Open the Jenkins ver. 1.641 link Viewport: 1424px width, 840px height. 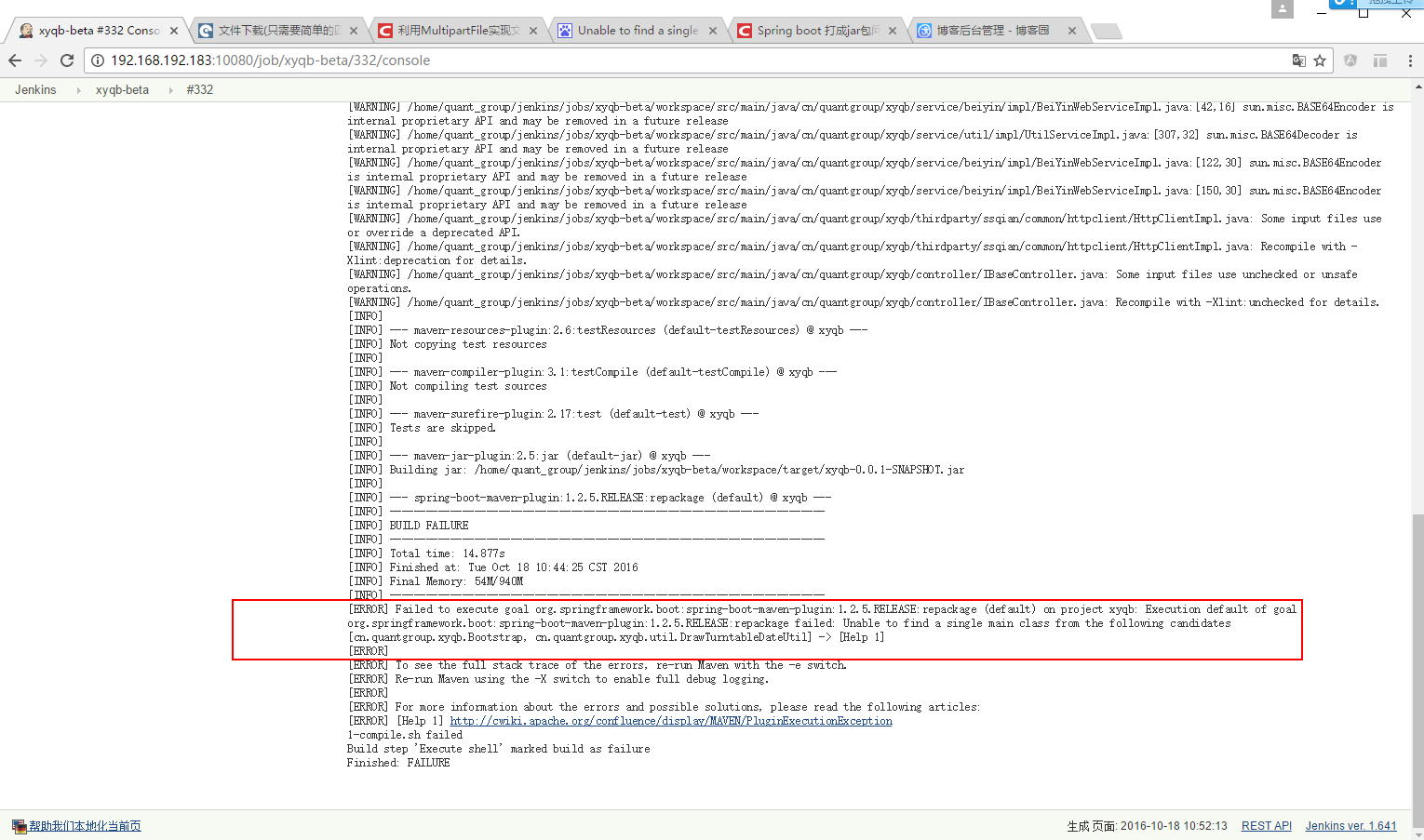pyautogui.click(x=1351, y=826)
